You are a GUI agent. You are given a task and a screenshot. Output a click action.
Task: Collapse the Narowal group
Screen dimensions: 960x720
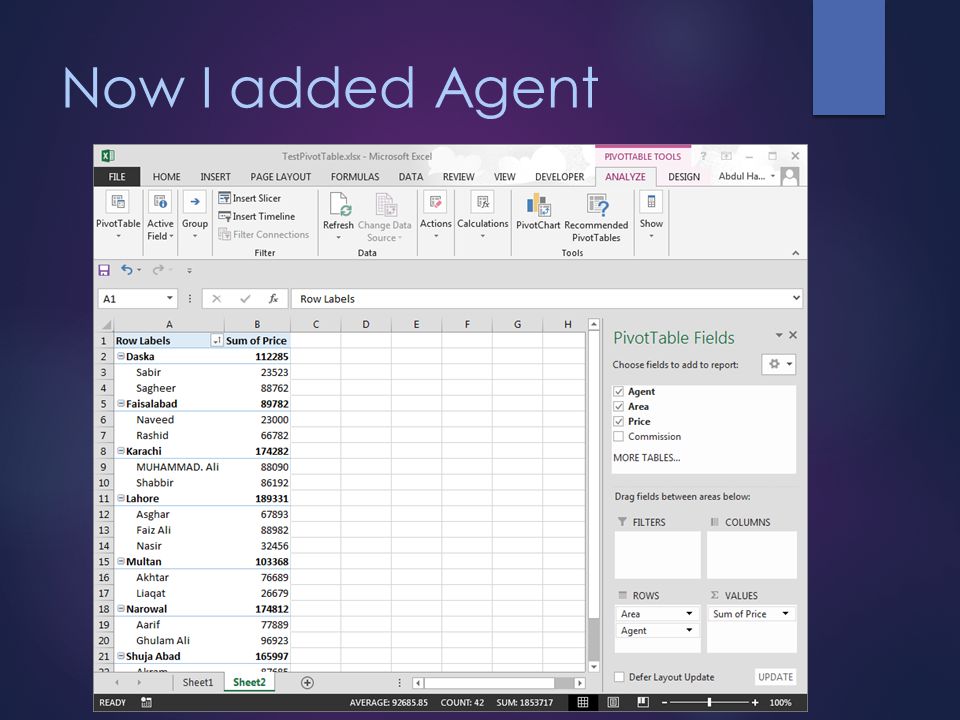click(x=121, y=609)
